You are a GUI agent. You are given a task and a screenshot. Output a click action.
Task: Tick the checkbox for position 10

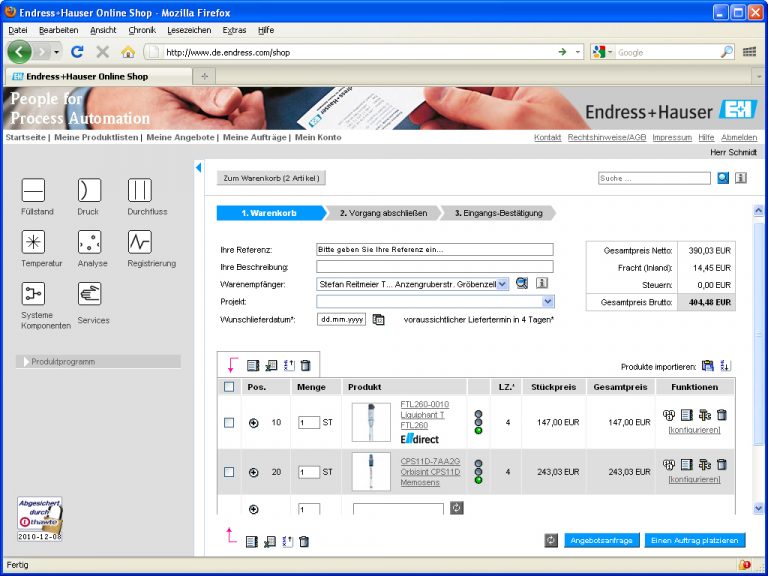(x=229, y=422)
